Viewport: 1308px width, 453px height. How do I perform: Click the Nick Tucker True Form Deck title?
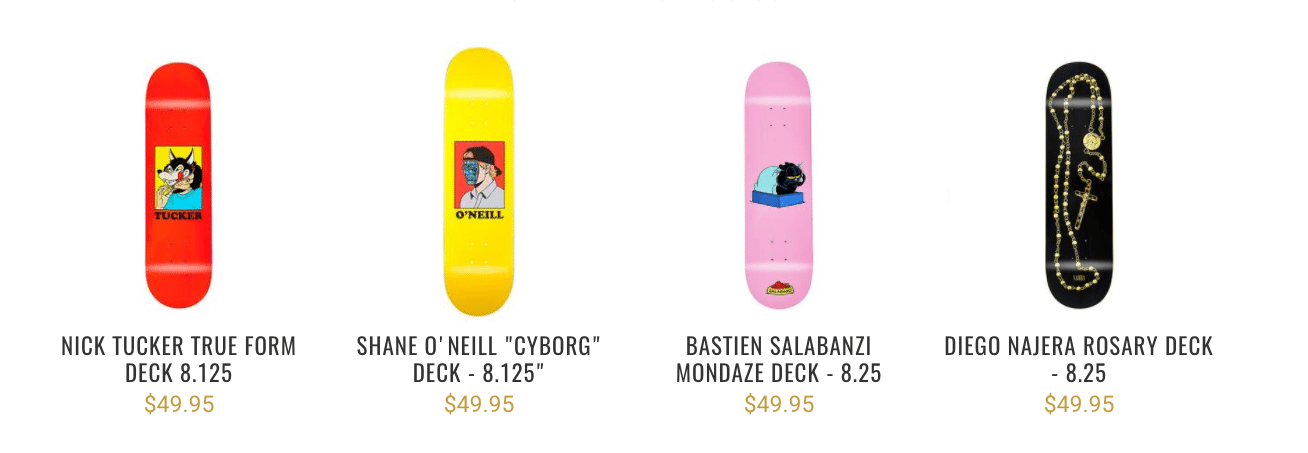point(179,360)
